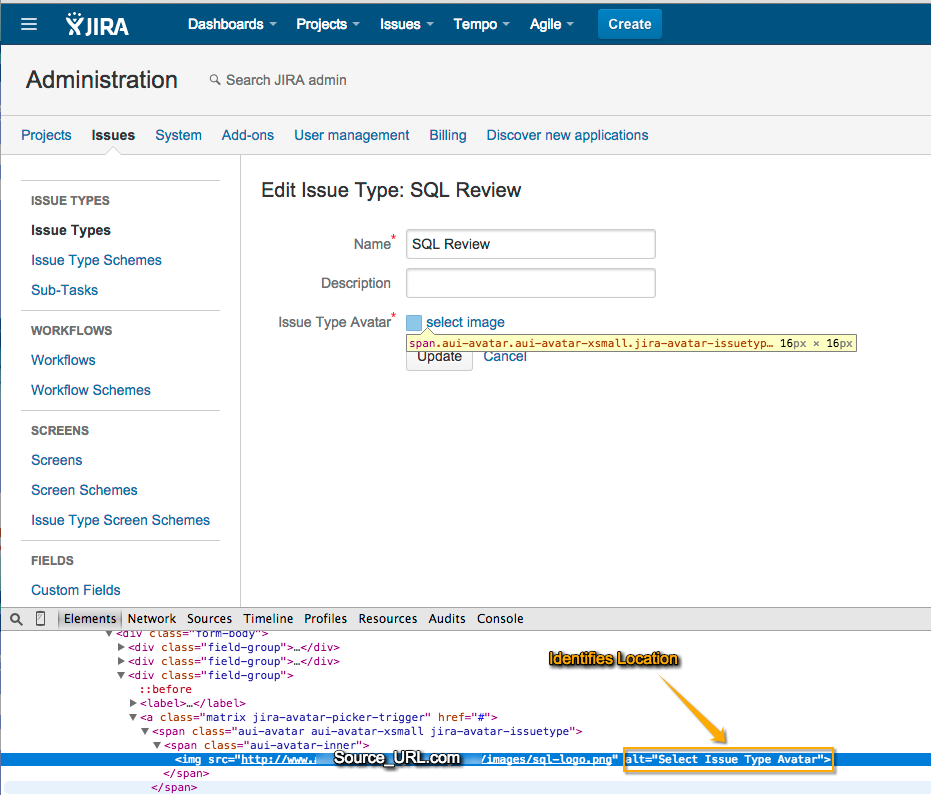This screenshot has width=933, height=805.
Task: Switch to the Projects admin tab
Action: pos(46,135)
